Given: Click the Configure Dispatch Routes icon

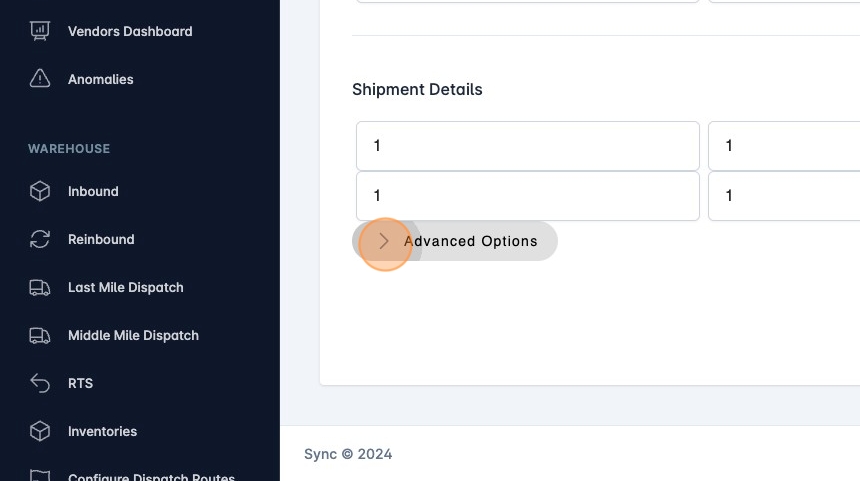Looking at the screenshot, I should pos(40,475).
